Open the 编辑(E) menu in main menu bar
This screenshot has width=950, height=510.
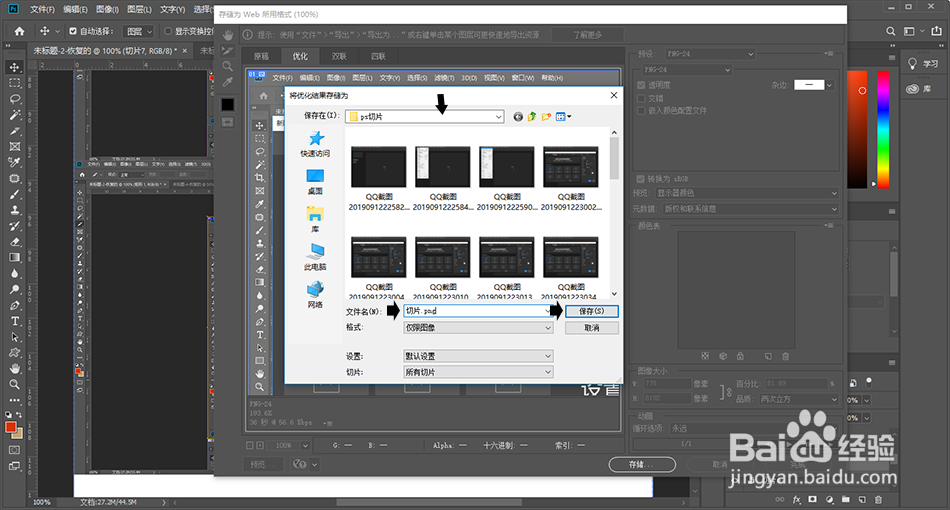click(x=75, y=9)
